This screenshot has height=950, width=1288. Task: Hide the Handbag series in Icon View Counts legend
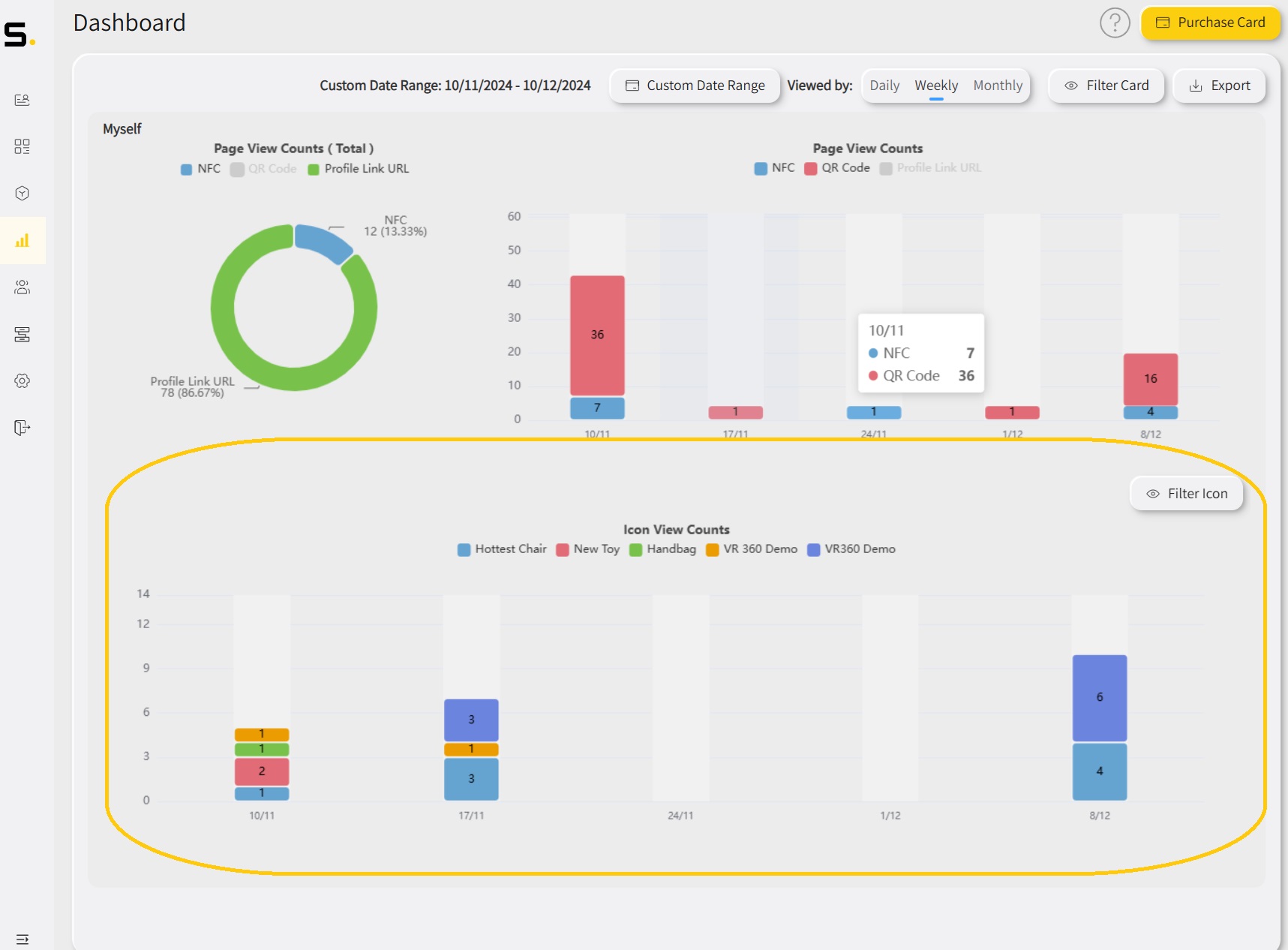(663, 549)
